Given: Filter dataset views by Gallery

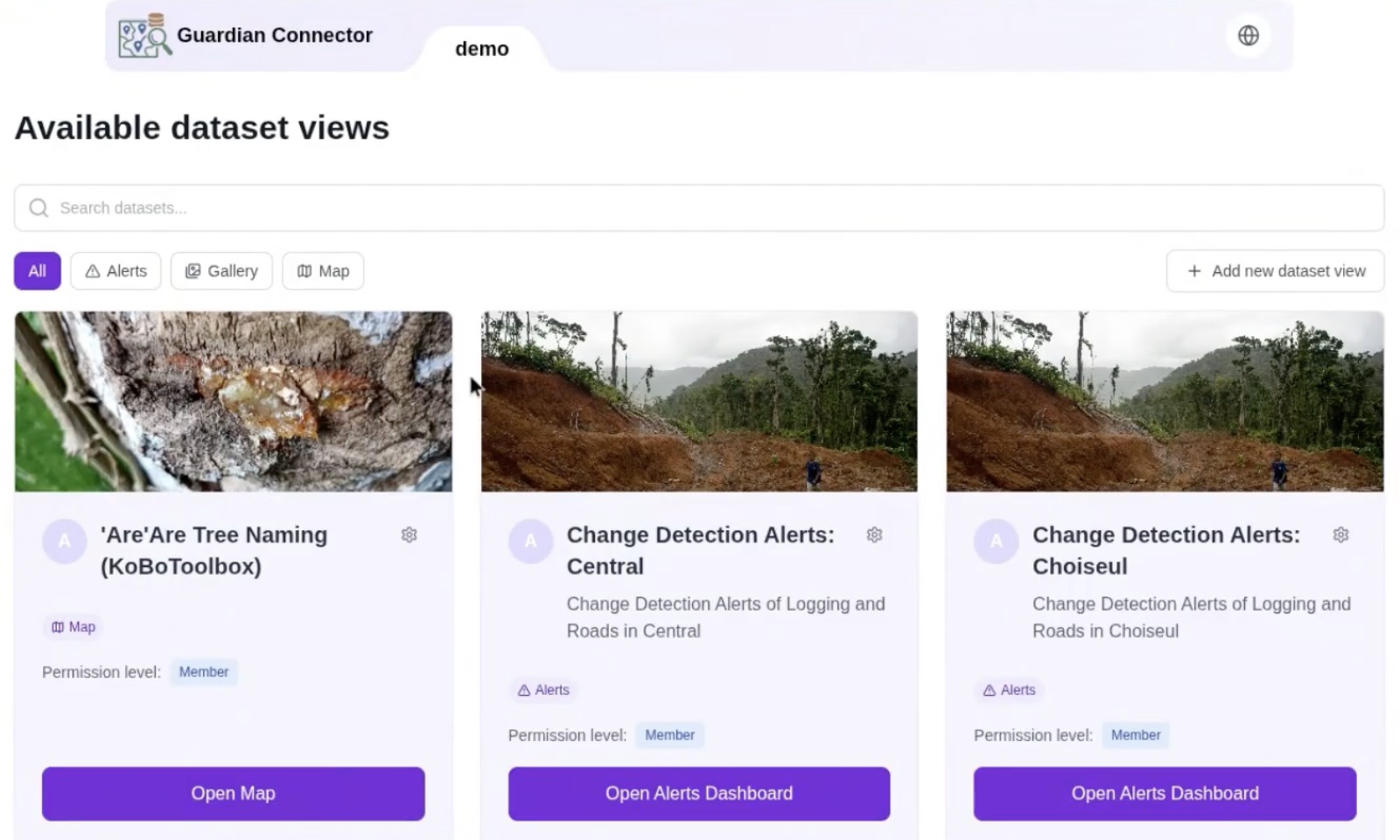Looking at the screenshot, I should [221, 271].
